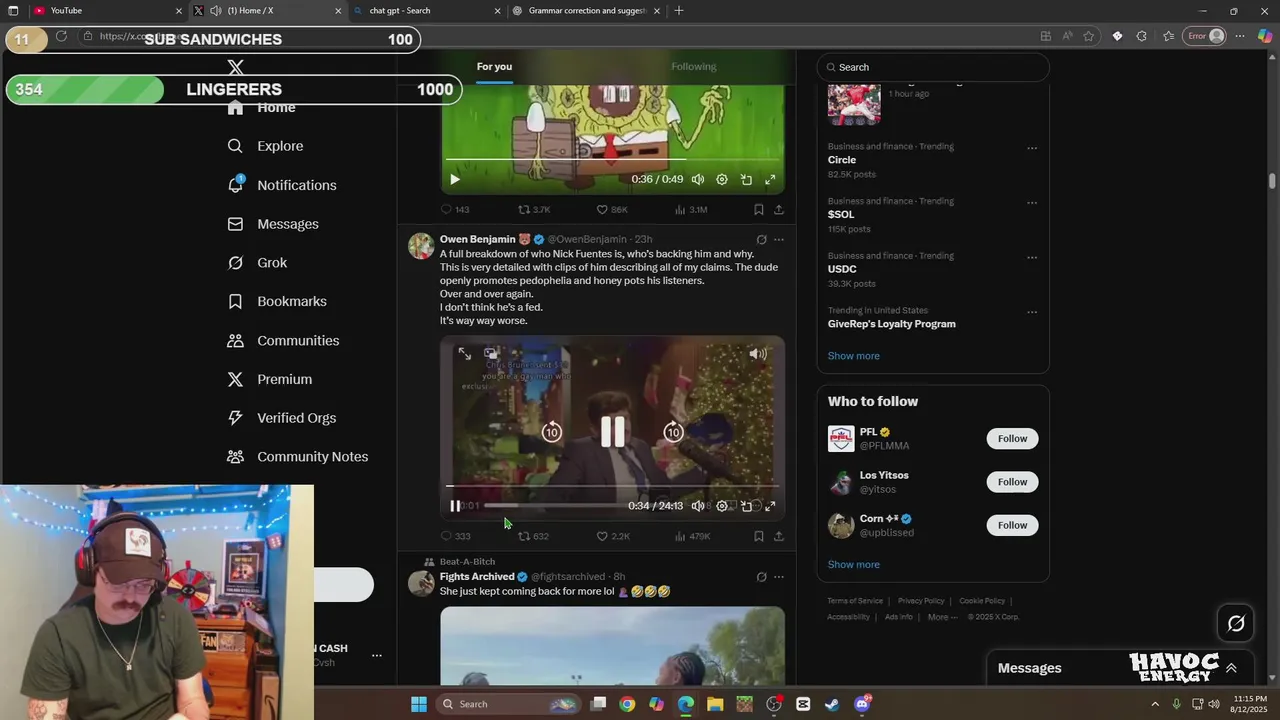Focus the X Search input field
The width and height of the screenshot is (1280, 720).
(933, 67)
